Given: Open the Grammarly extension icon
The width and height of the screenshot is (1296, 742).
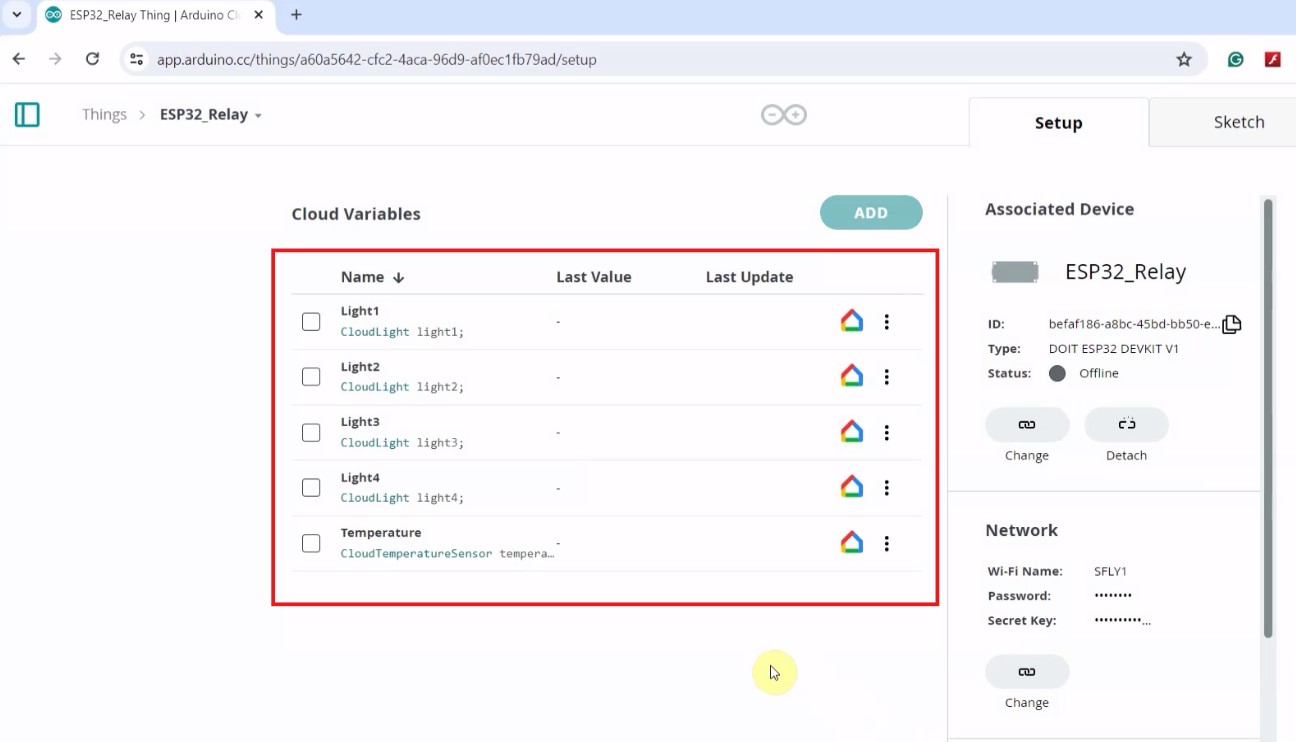Looking at the screenshot, I should 1236,59.
